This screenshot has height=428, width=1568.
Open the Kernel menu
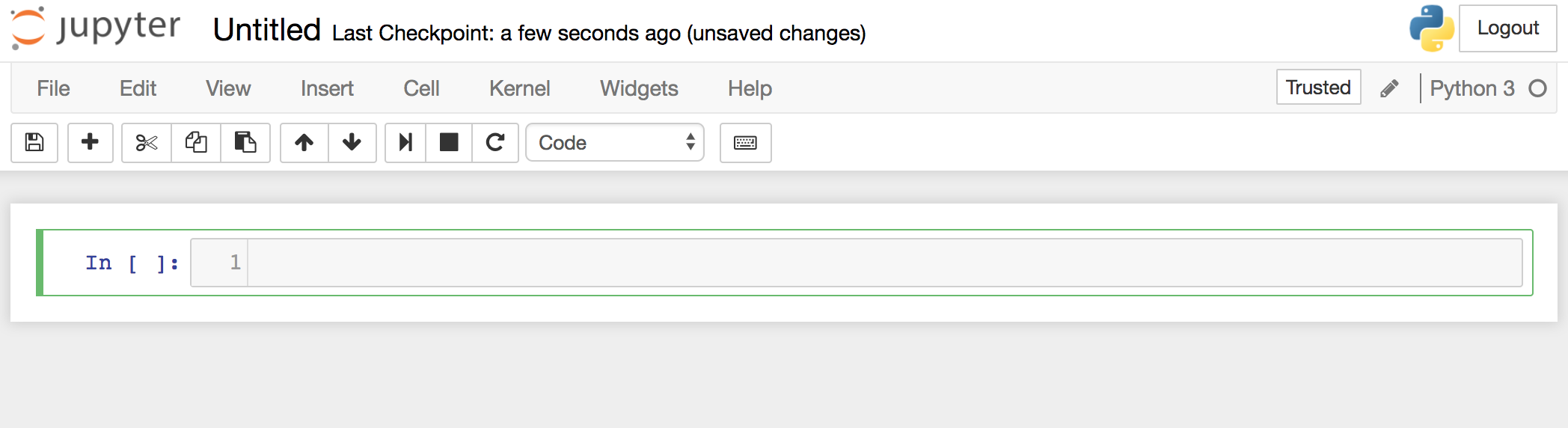point(519,88)
